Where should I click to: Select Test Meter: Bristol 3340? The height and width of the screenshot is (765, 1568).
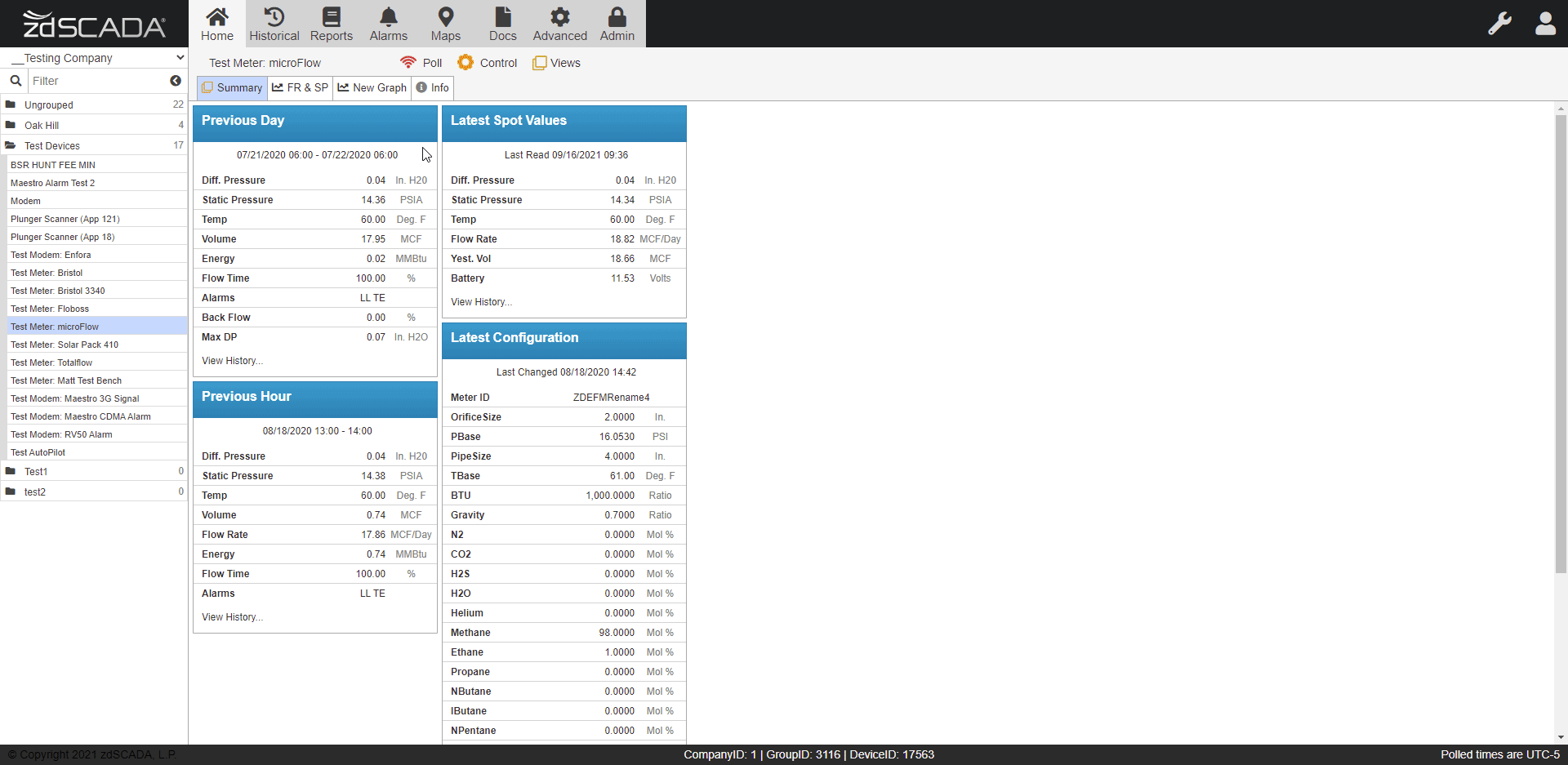[97, 291]
